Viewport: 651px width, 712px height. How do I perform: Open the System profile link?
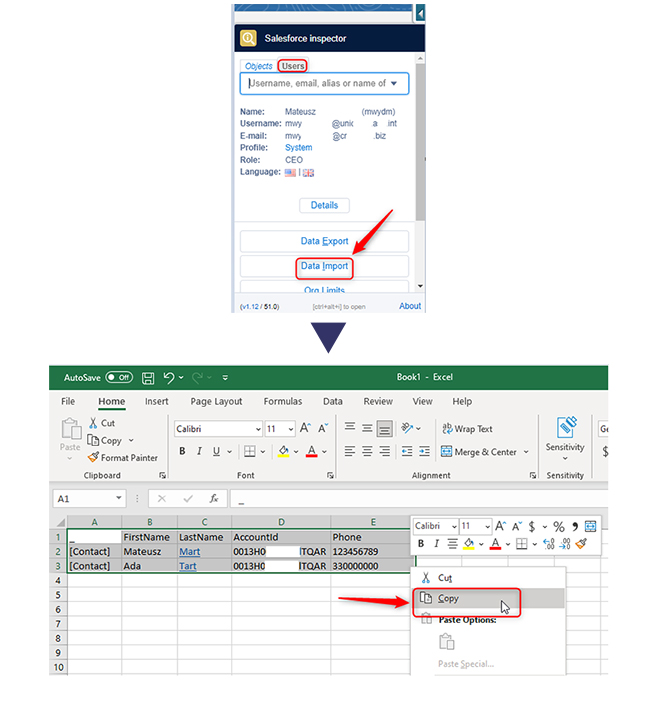coord(298,147)
